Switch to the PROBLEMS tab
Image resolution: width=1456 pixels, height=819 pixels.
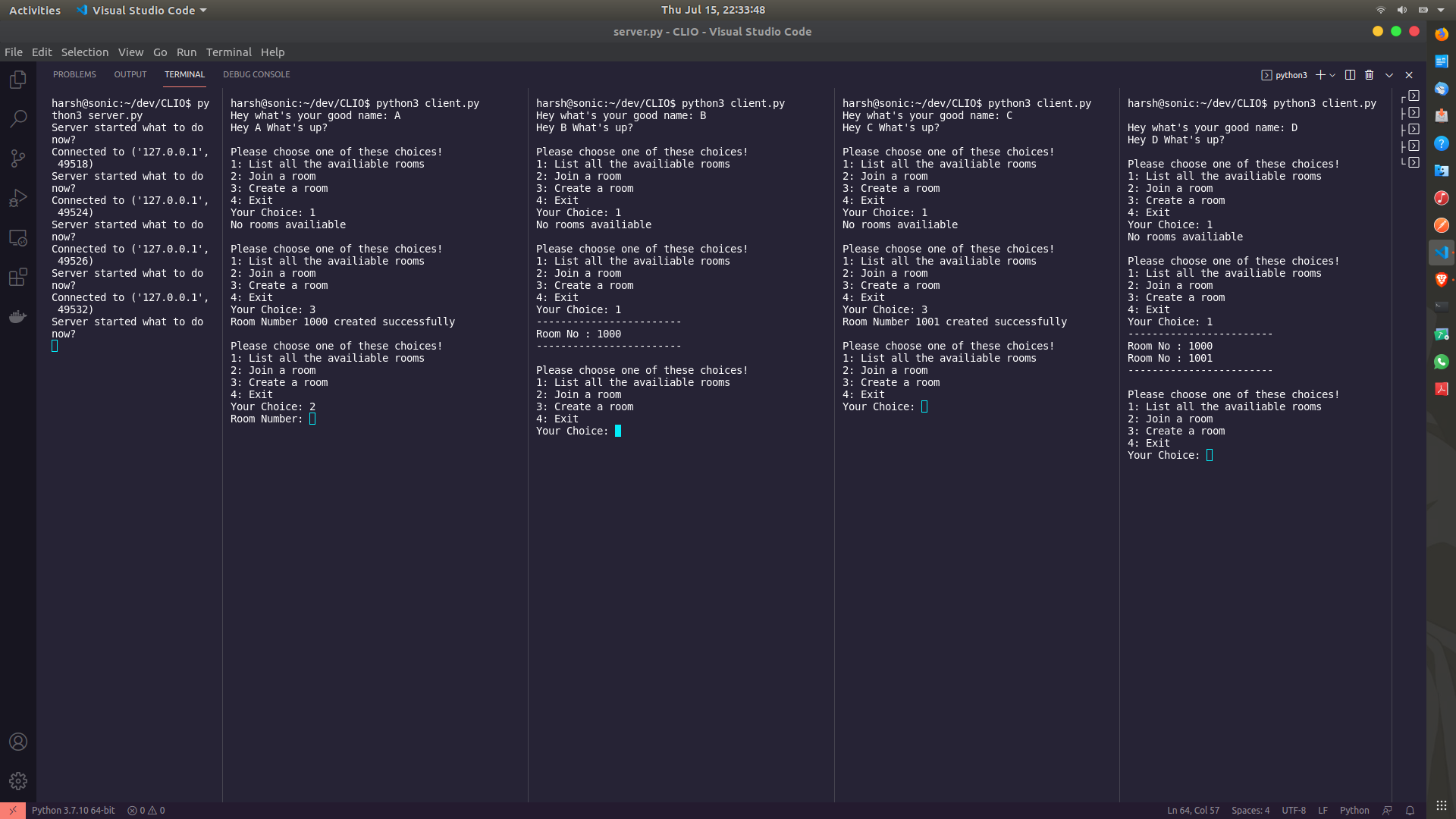click(x=74, y=74)
